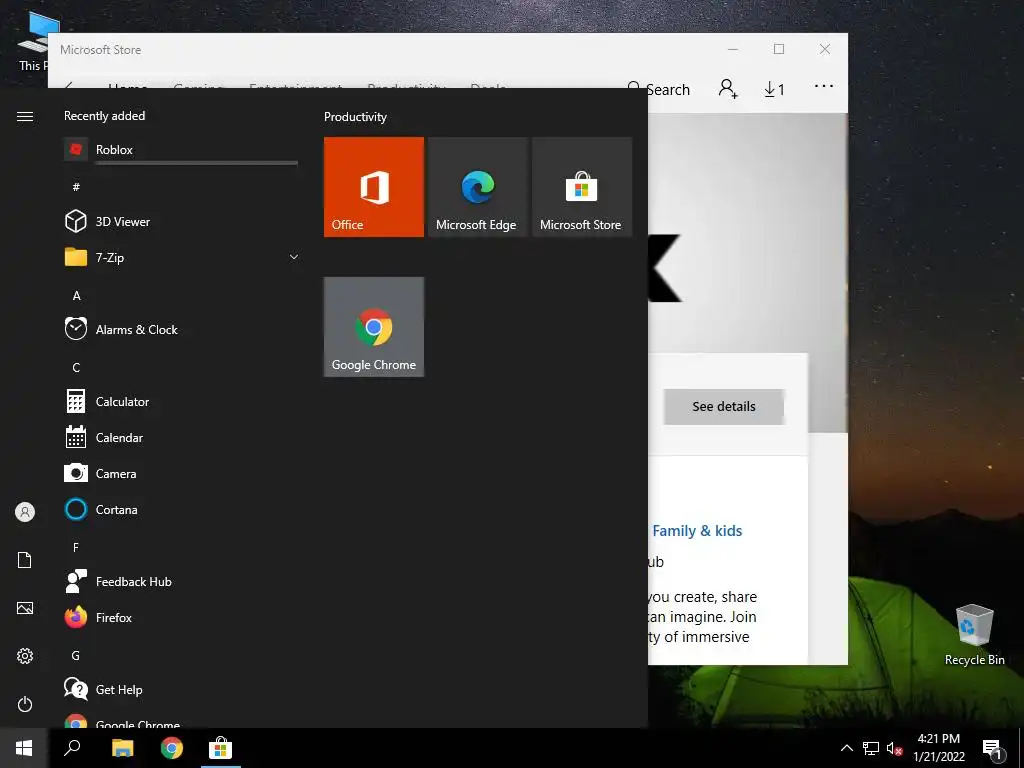Open File Explorer on the taskbar
The image size is (1024, 768).
click(x=122, y=748)
